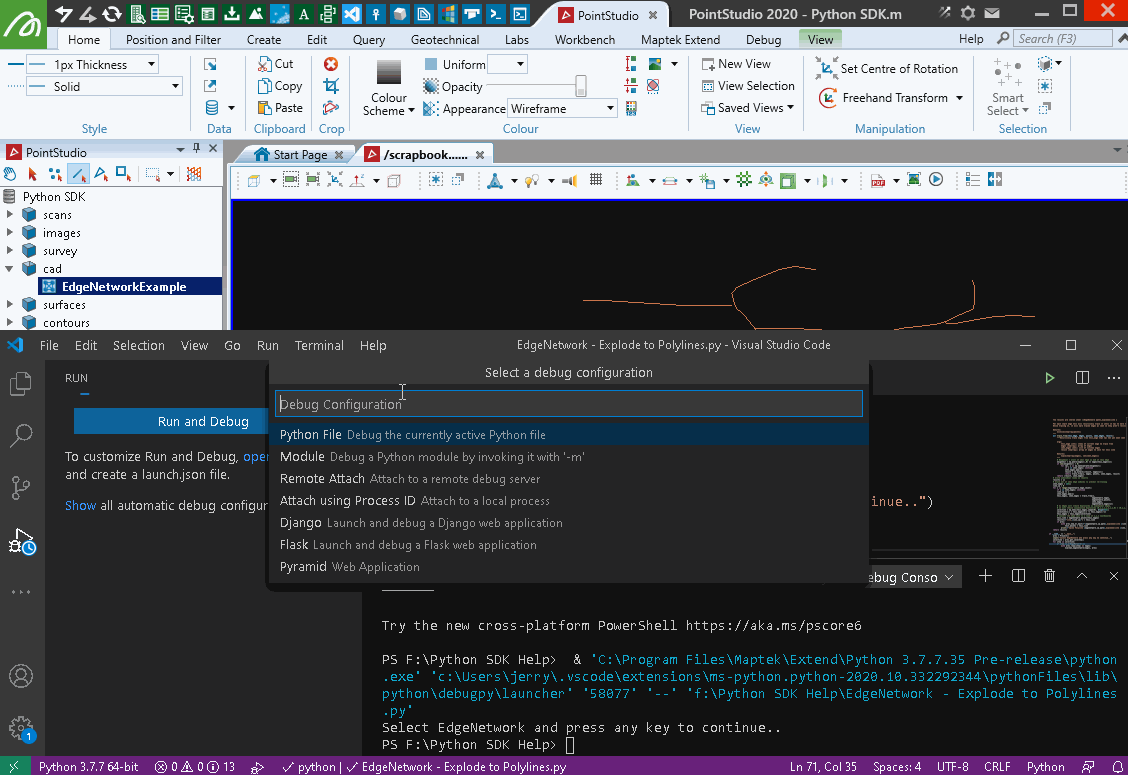Viewport: 1128px width, 775px height.
Task: Open Run and Debug view icon in activity bar
Action: coord(21,541)
